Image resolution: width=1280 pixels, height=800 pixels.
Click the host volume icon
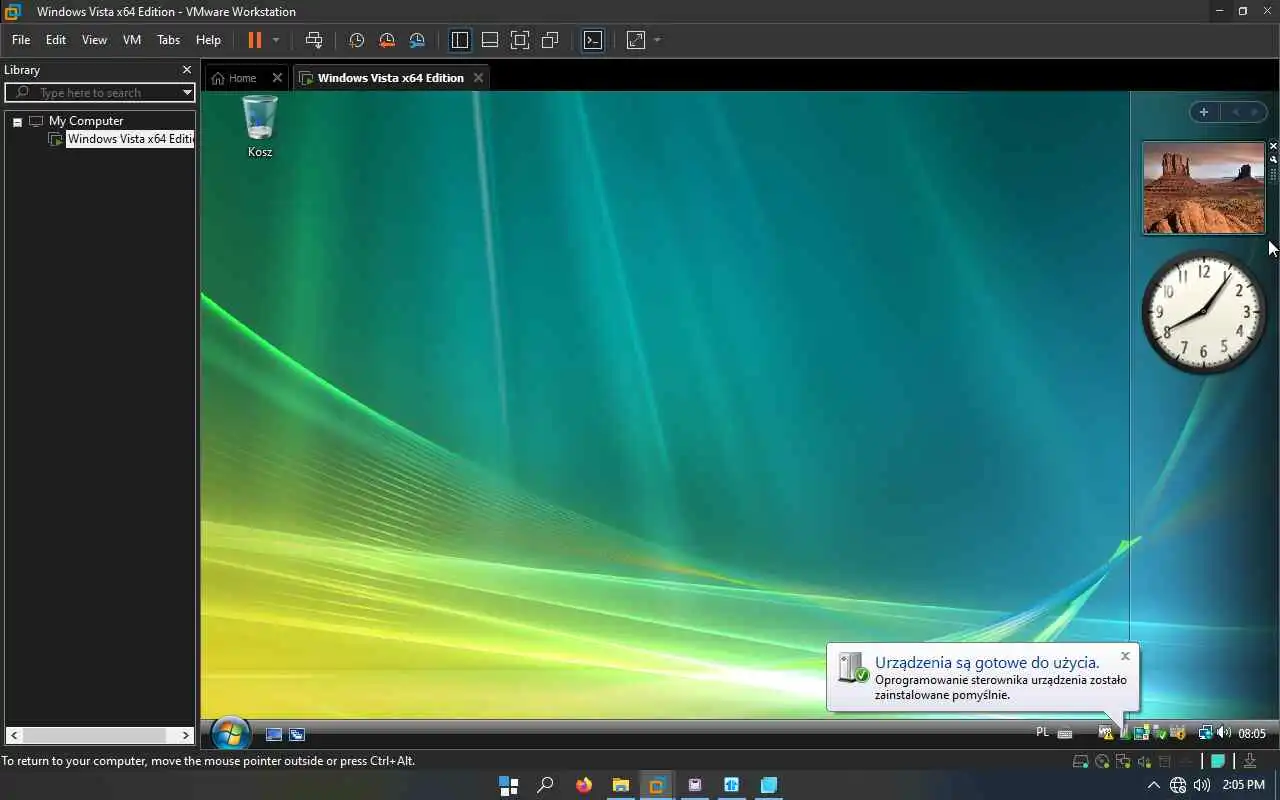[x=1202, y=785]
